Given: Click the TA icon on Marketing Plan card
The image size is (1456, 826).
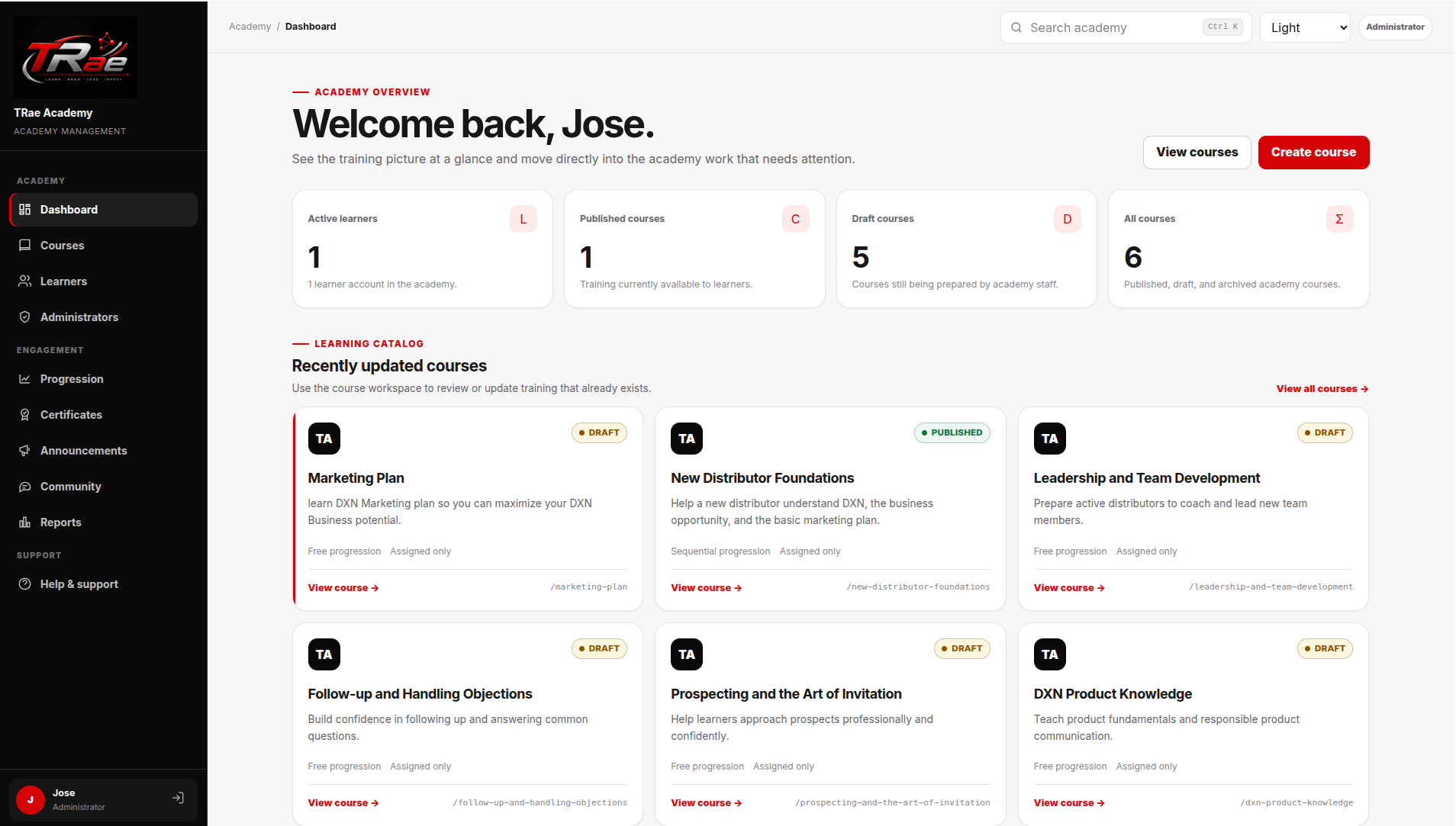Looking at the screenshot, I should 324,439.
